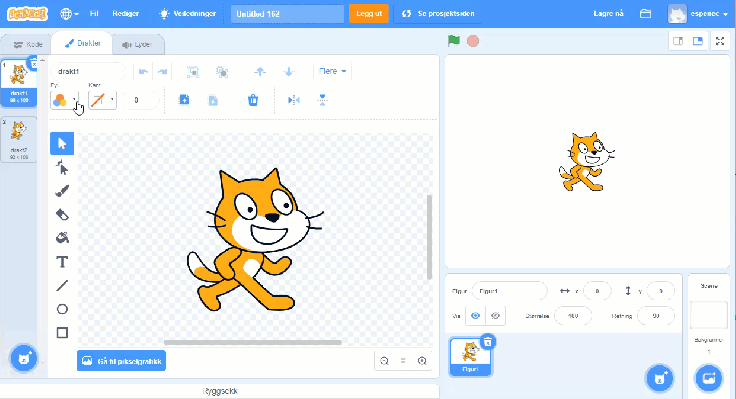The image size is (736, 399).
Task: Zoom in the paint canvas
Action: point(422,361)
